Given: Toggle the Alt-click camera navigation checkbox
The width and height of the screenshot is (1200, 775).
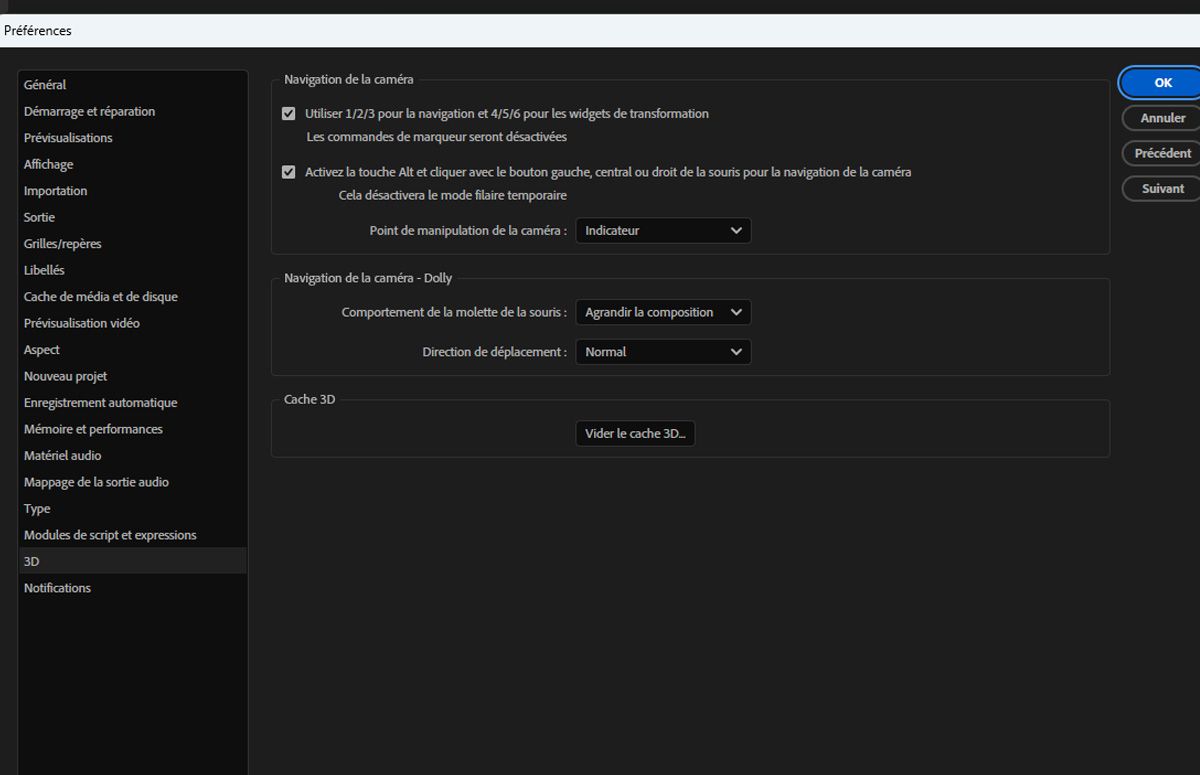Looking at the screenshot, I should tap(289, 172).
